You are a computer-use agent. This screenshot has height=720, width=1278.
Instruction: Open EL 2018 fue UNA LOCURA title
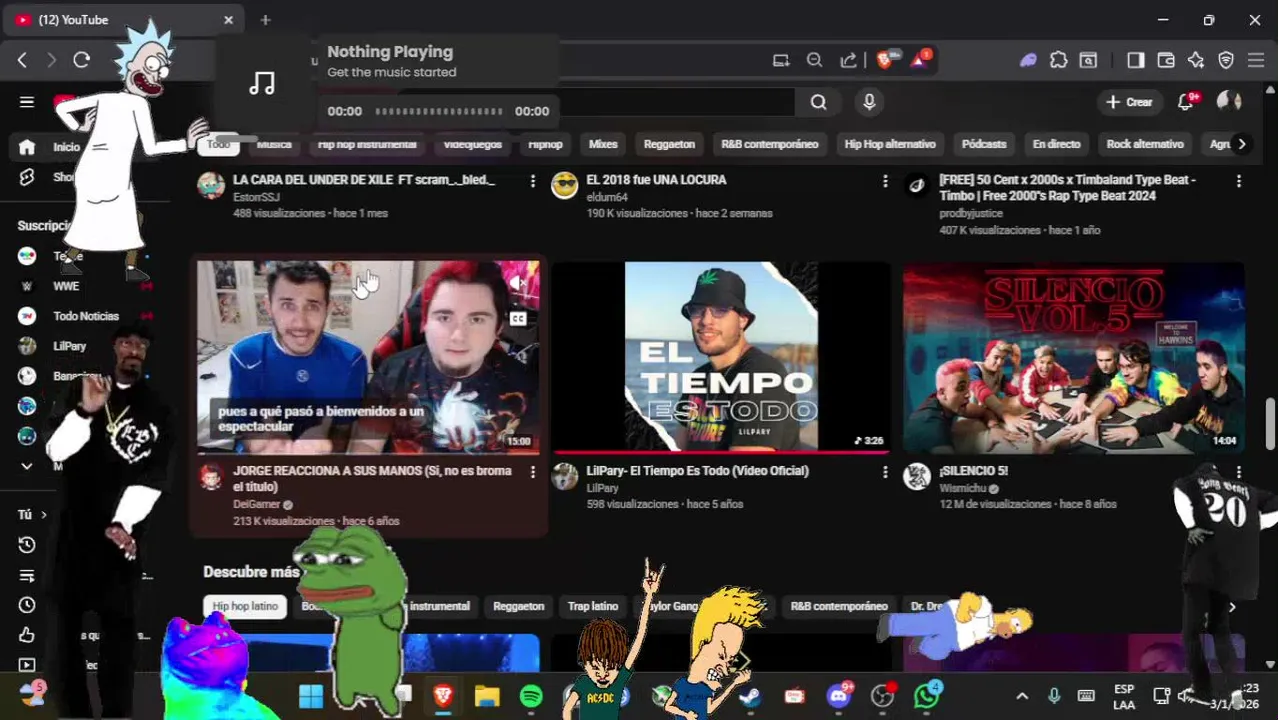tap(656, 180)
